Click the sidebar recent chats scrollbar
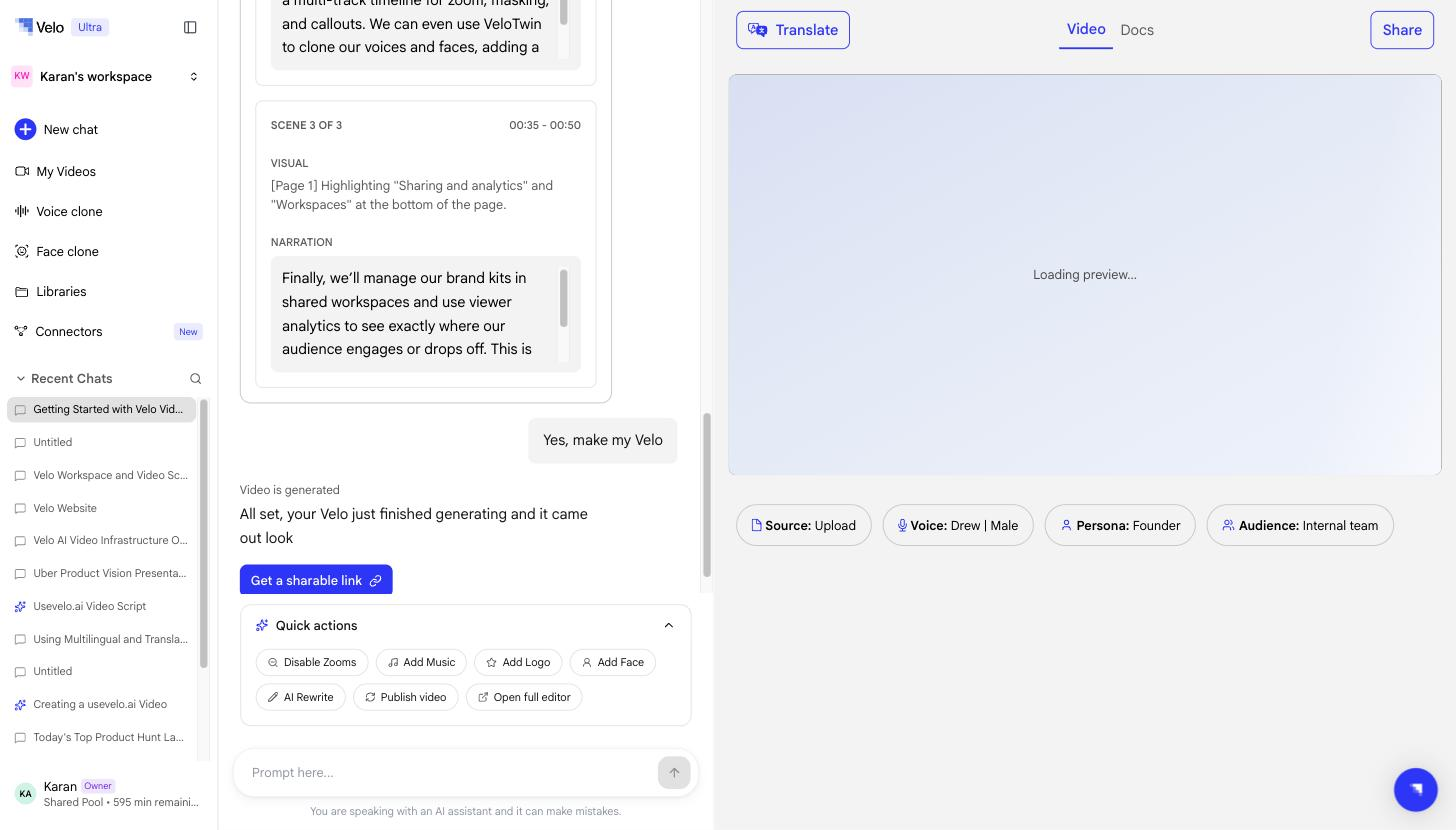The height and width of the screenshot is (830, 1456). point(204,533)
